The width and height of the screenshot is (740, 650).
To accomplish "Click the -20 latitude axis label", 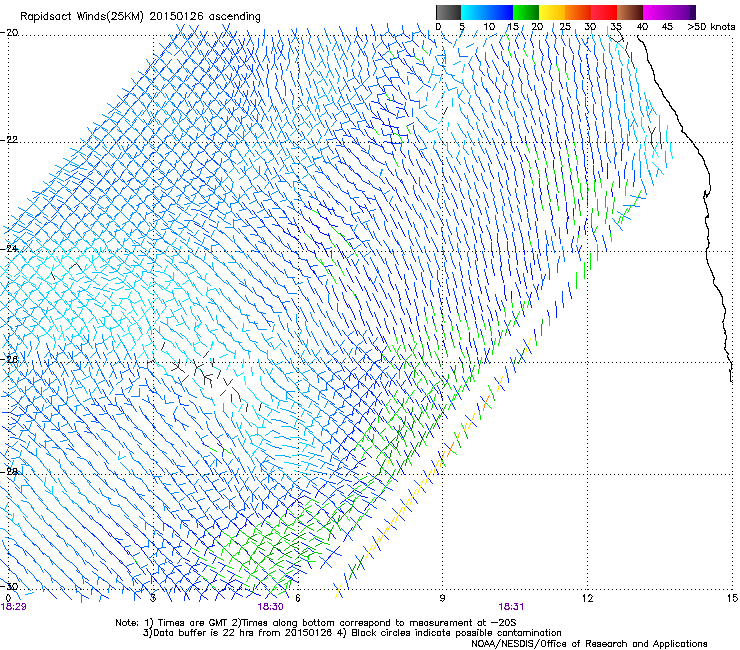I will coord(9,33).
